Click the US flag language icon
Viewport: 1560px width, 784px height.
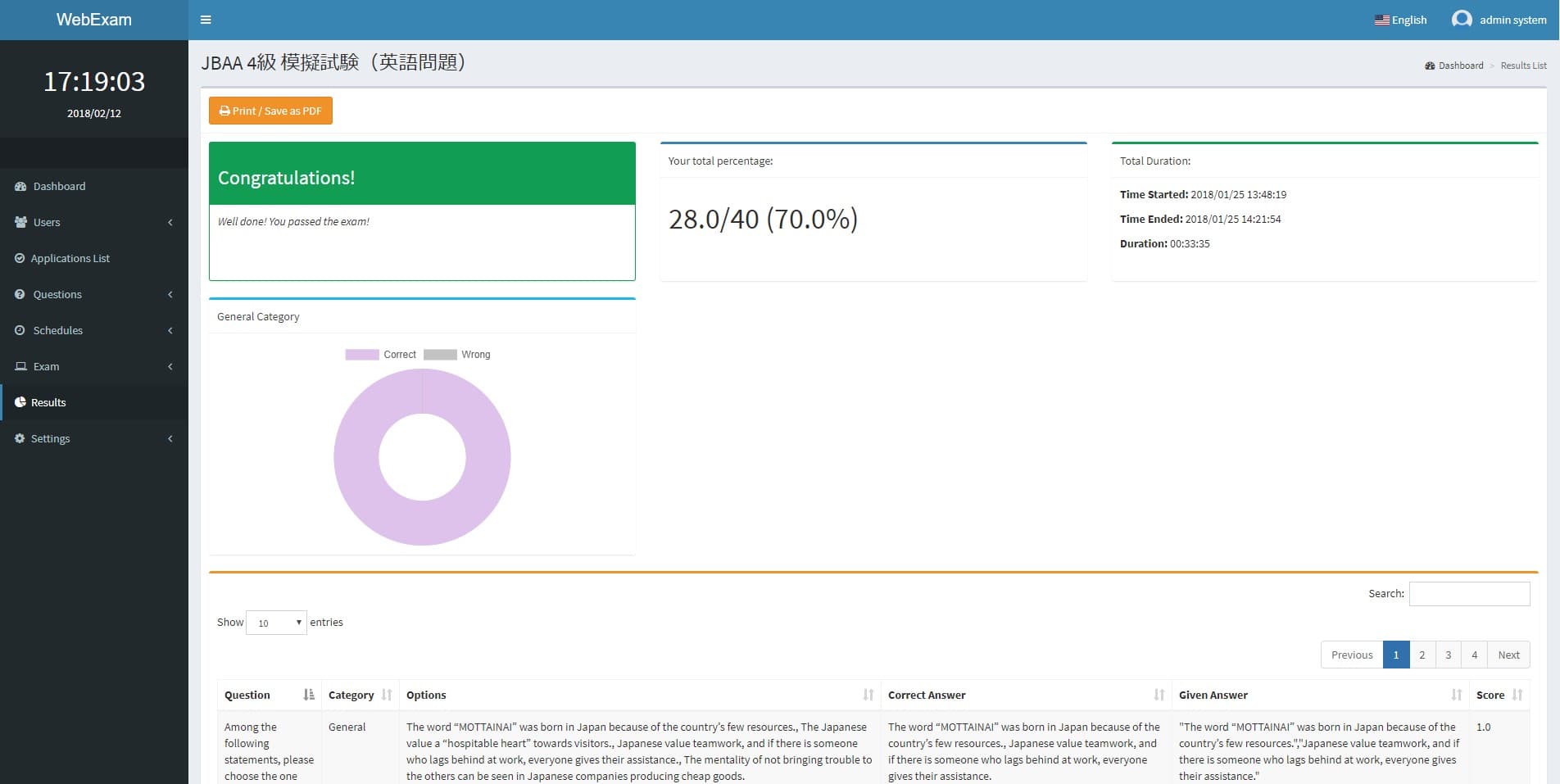[x=1381, y=20]
